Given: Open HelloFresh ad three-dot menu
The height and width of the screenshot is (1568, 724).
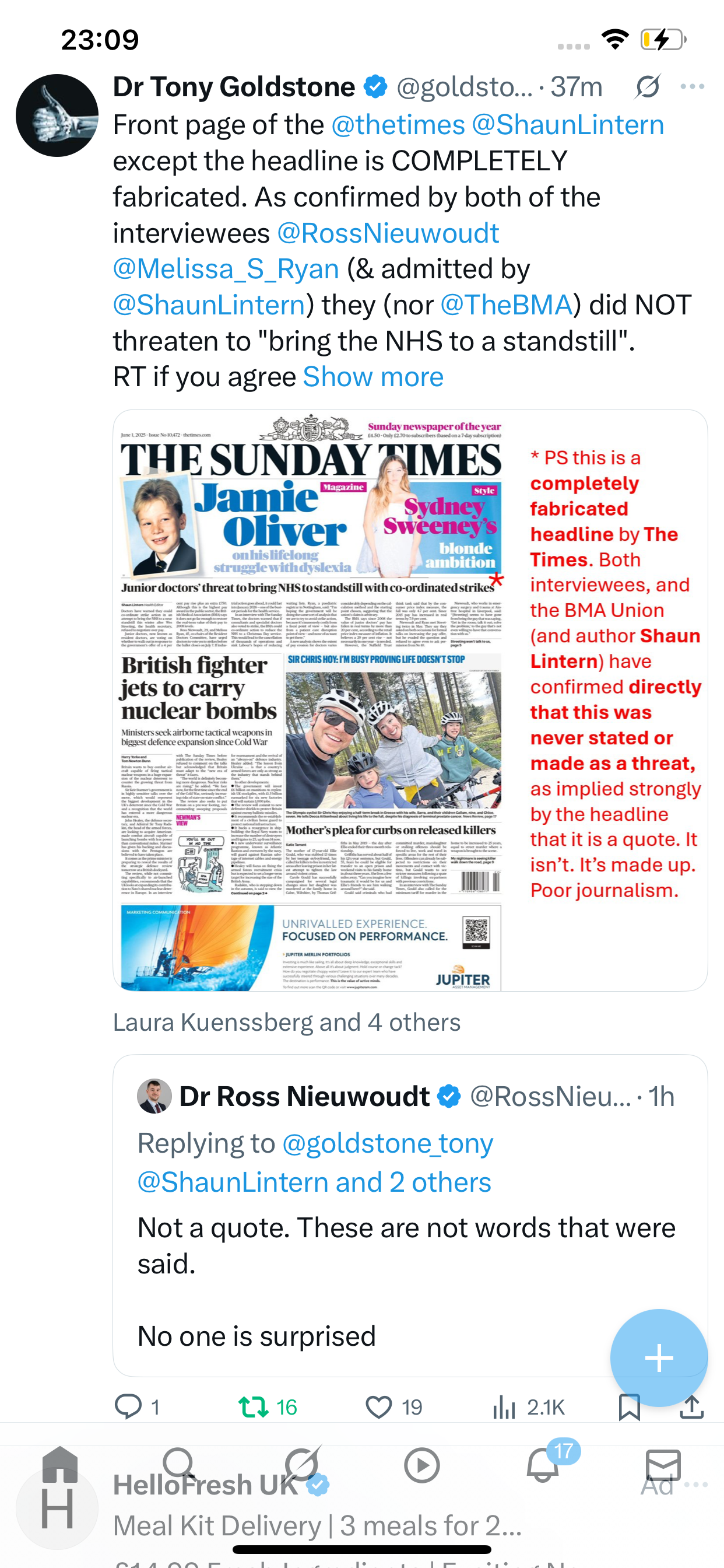Looking at the screenshot, I should point(696,1485).
